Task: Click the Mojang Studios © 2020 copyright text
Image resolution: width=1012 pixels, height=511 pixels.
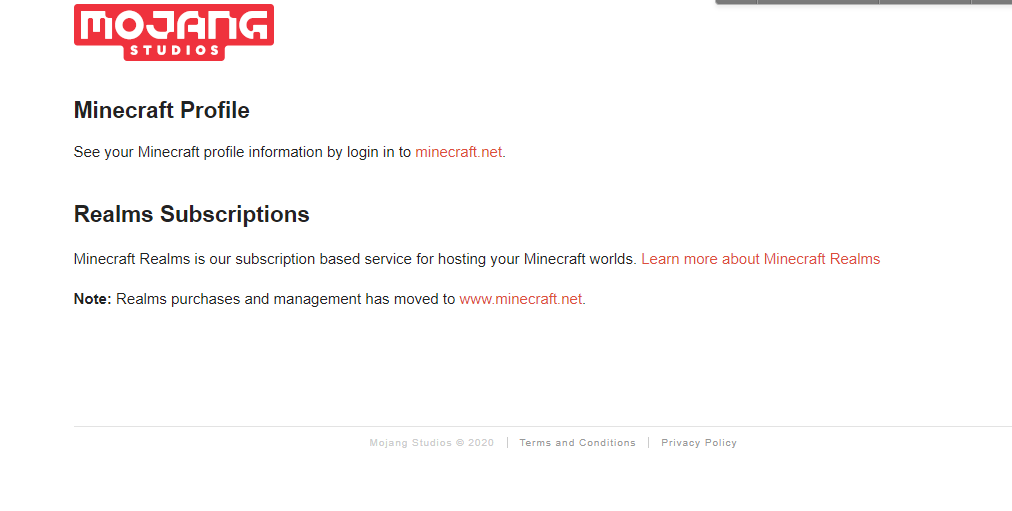Action: tap(432, 443)
